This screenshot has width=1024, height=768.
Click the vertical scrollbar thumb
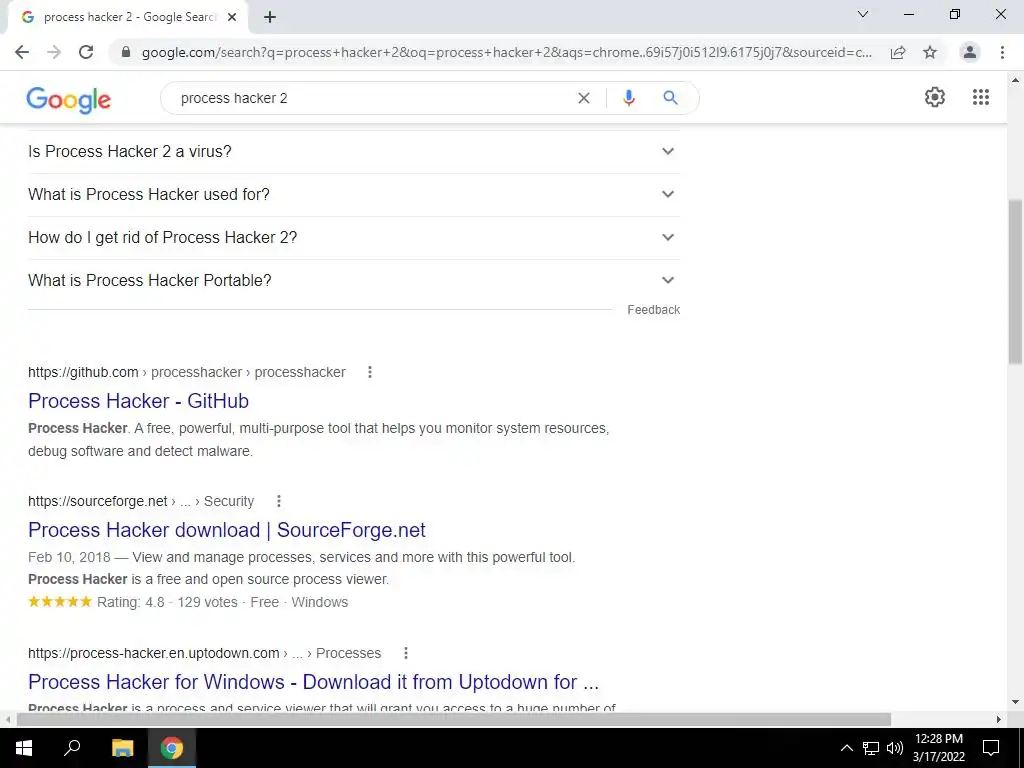(1015, 281)
